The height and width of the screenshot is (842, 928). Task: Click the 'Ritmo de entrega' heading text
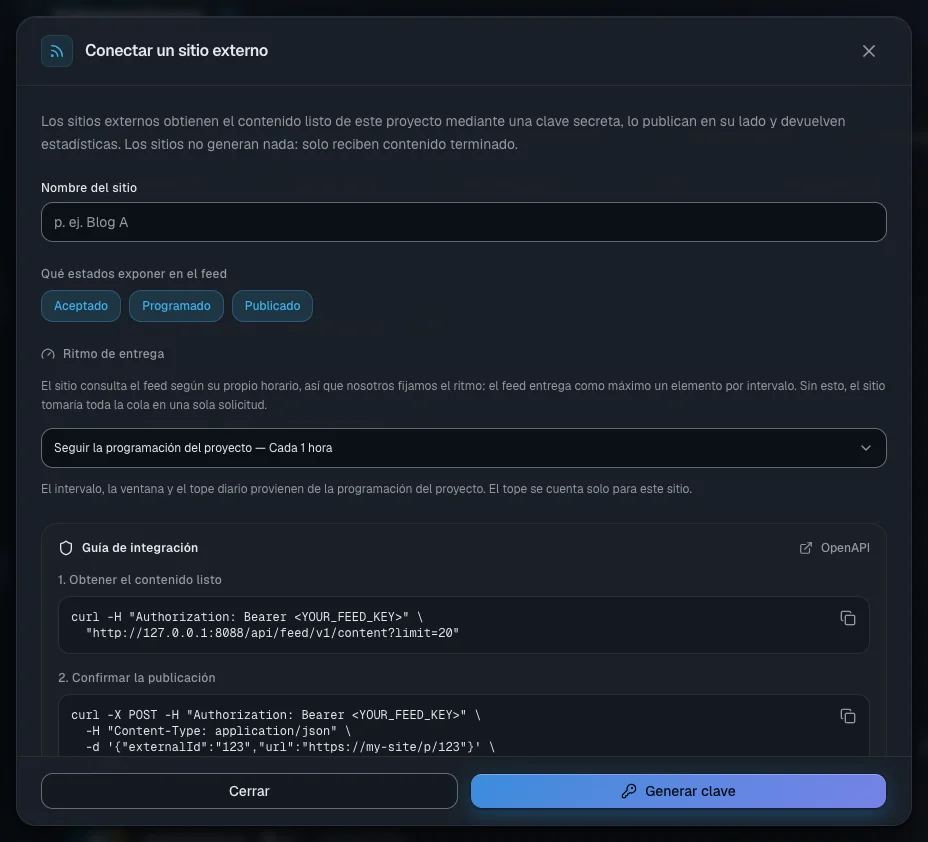(x=114, y=354)
